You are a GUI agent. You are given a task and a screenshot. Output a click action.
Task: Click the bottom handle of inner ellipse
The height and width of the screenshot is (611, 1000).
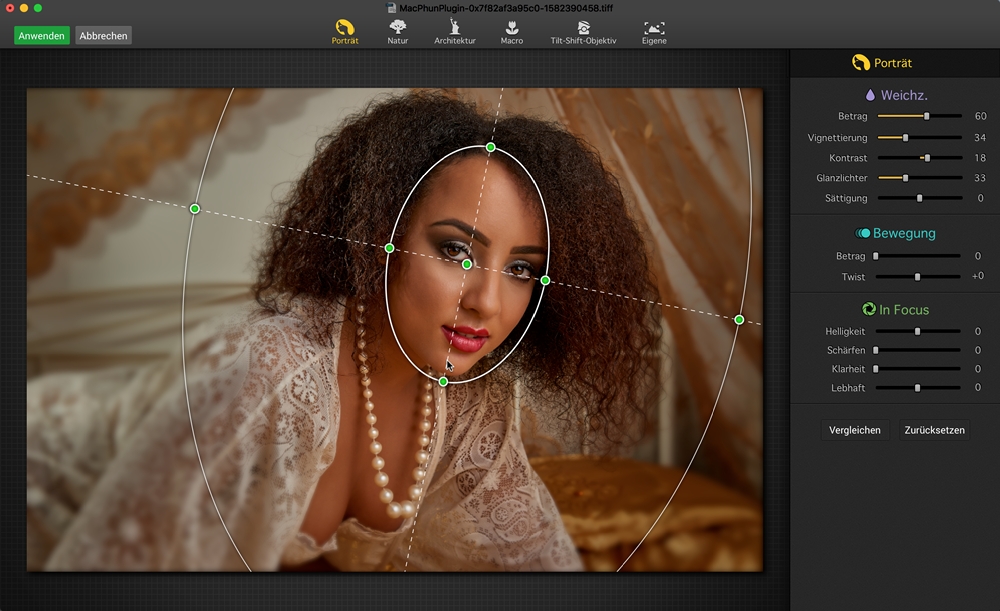point(443,381)
